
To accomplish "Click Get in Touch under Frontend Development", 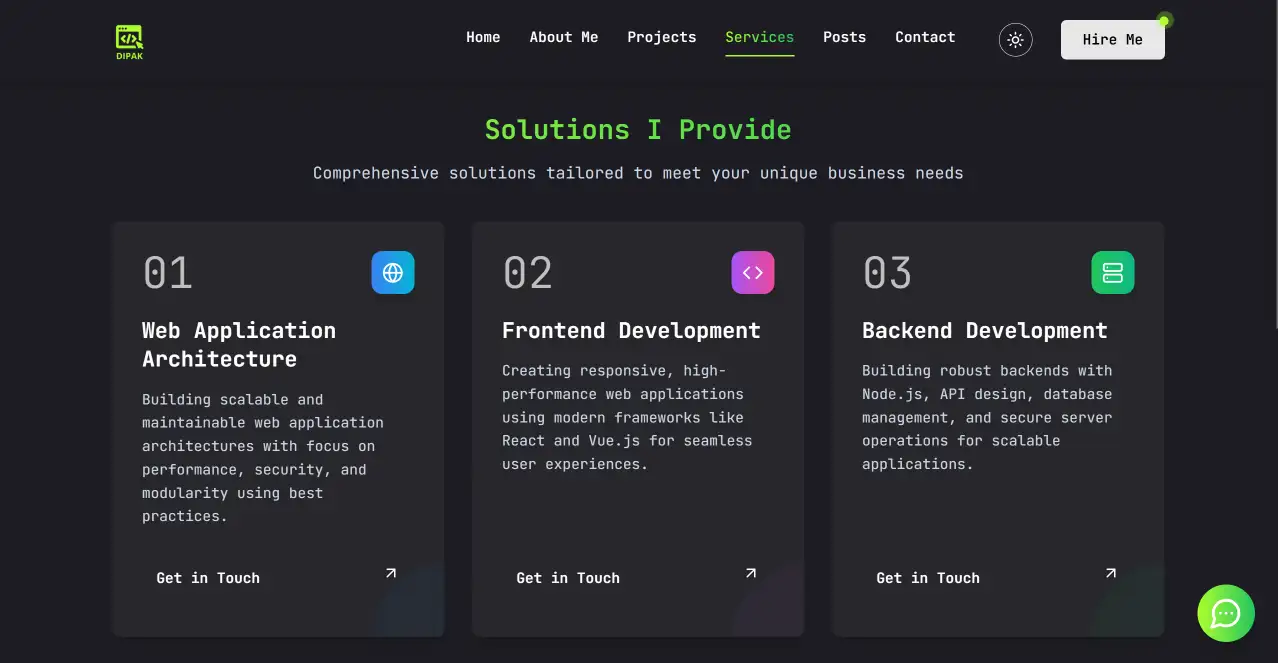I will tap(568, 577).
